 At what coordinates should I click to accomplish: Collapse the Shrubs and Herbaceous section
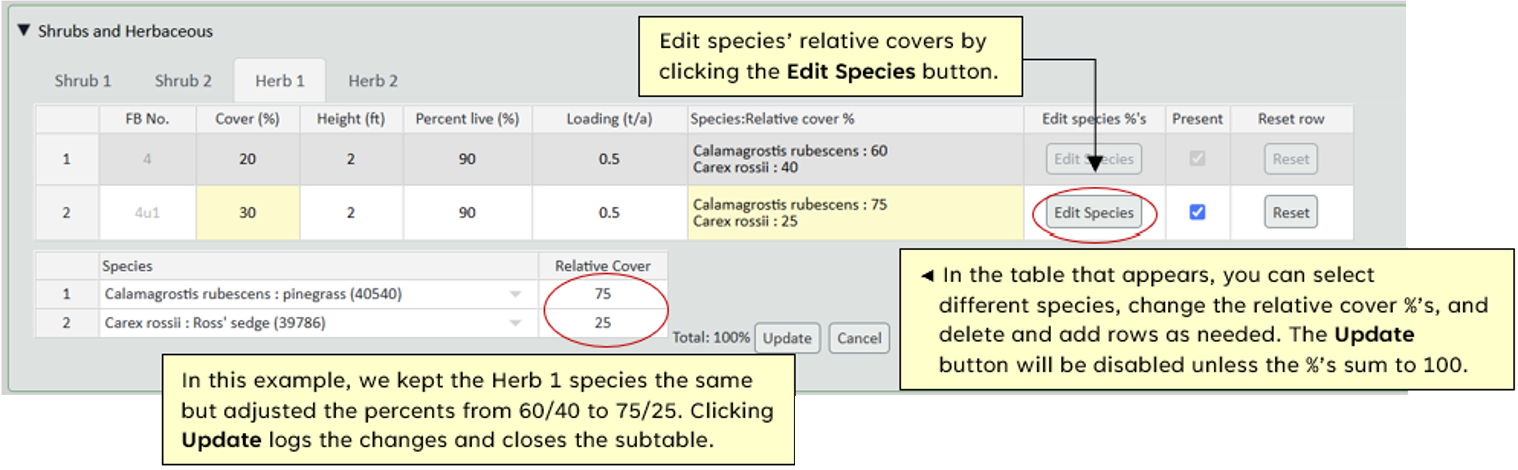click(x=24, y=31)
